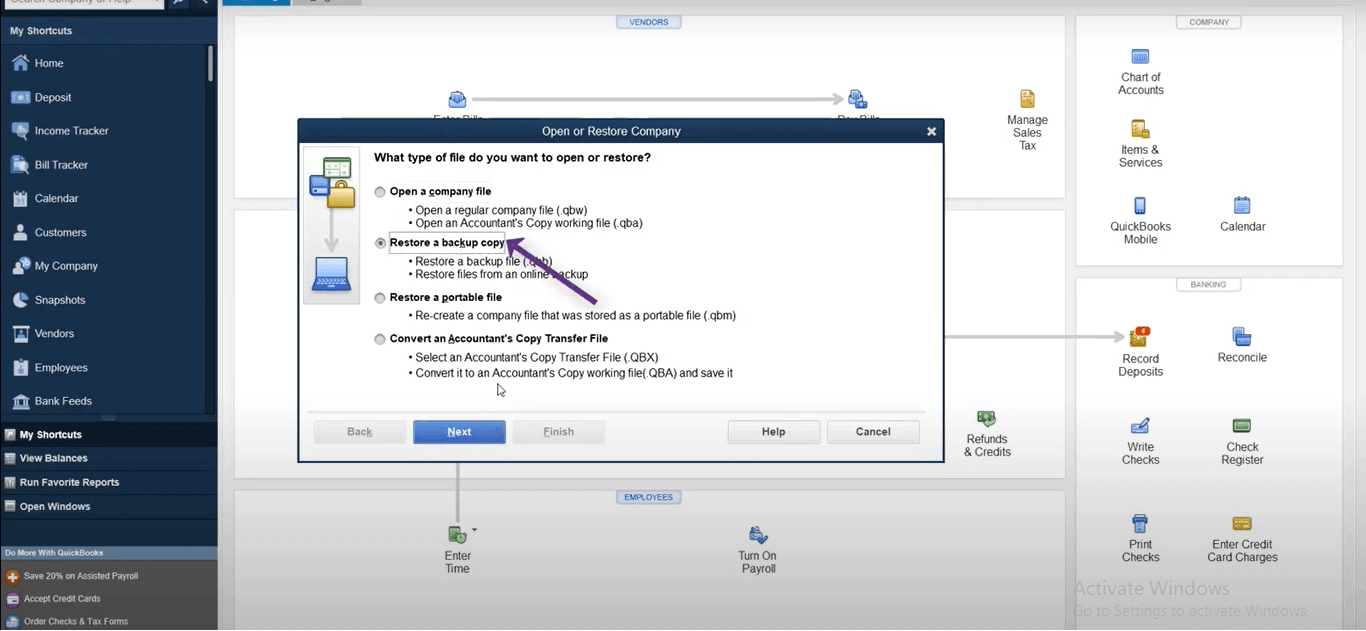
Task: Open Check Register in the Banking panel
Action: pos(1242,441)
